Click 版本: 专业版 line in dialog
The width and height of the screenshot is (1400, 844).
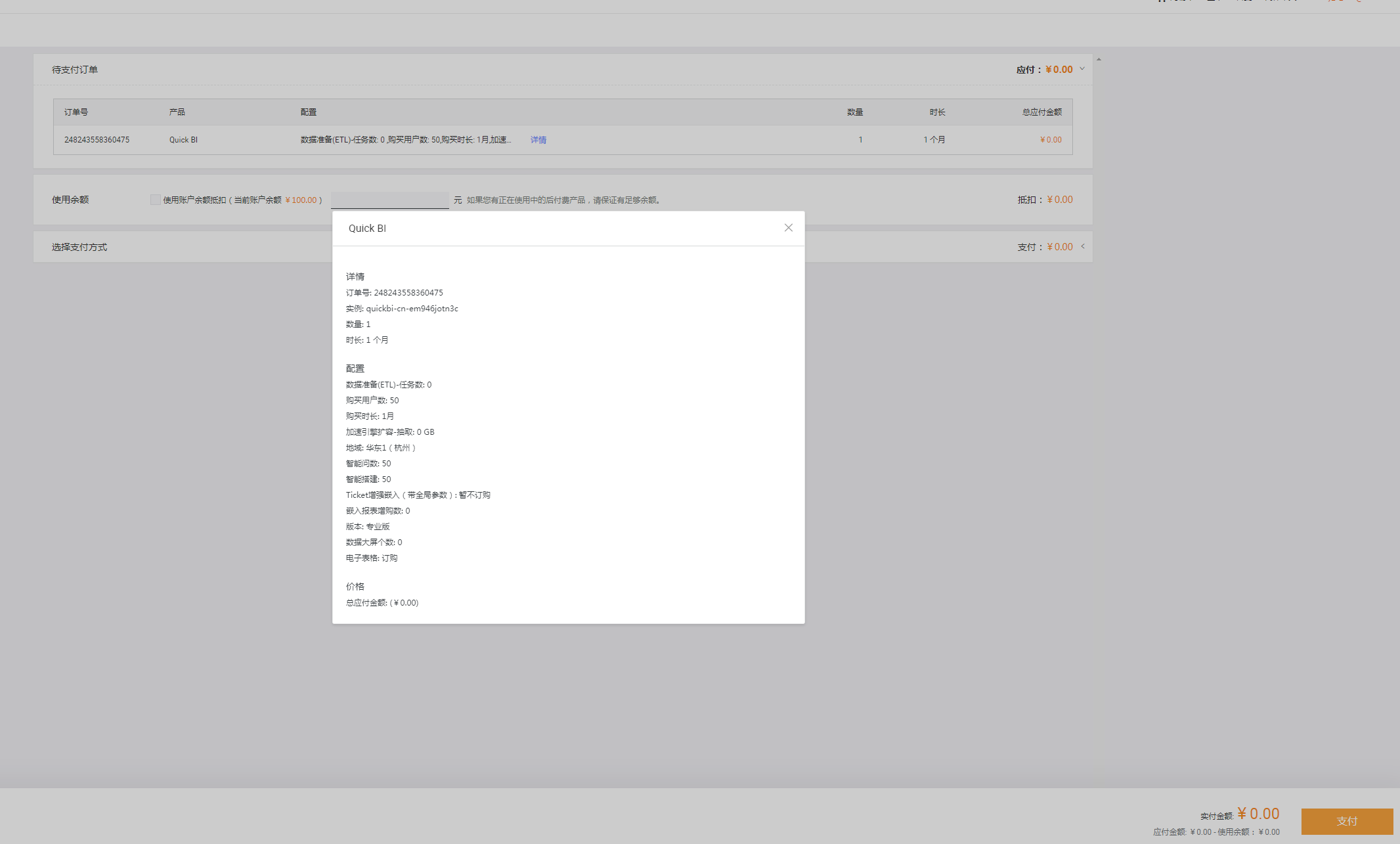(368, 527)
